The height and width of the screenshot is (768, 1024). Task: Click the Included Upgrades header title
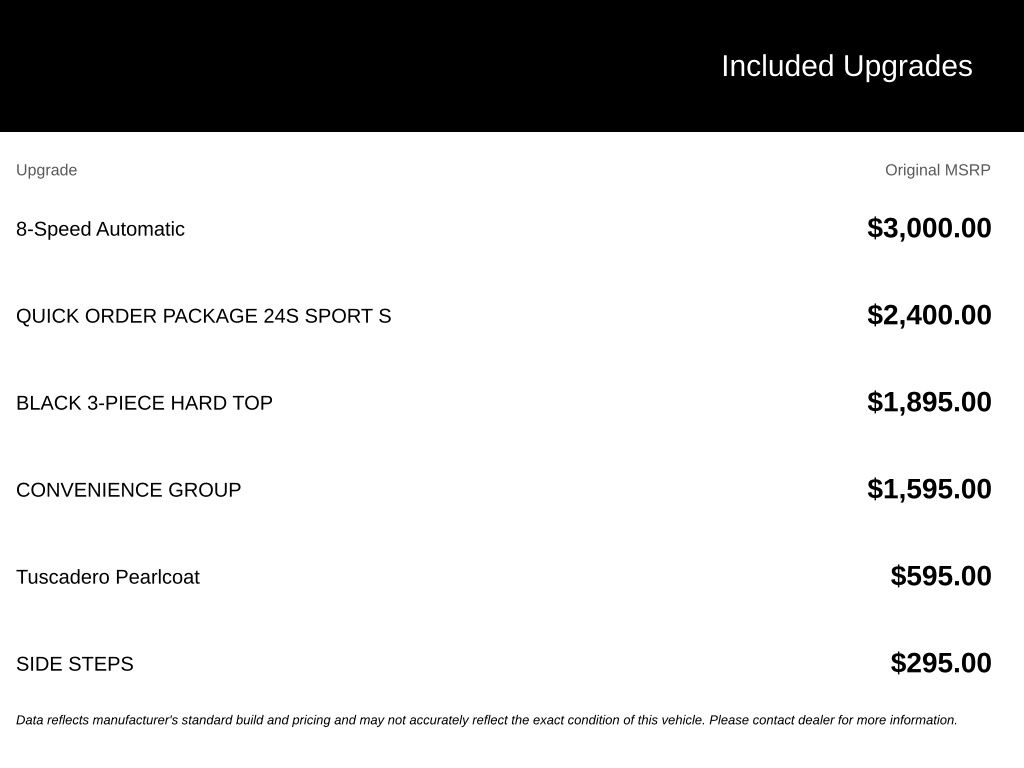point(846,66)
